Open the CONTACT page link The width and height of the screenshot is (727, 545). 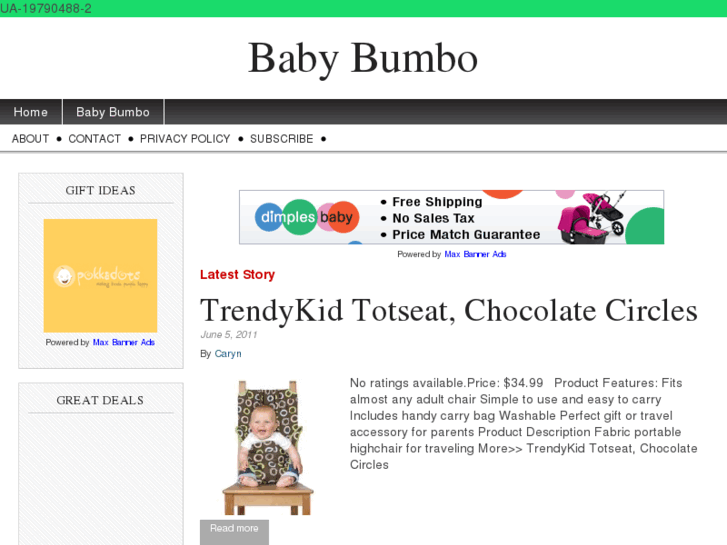[x=94, y=139]
